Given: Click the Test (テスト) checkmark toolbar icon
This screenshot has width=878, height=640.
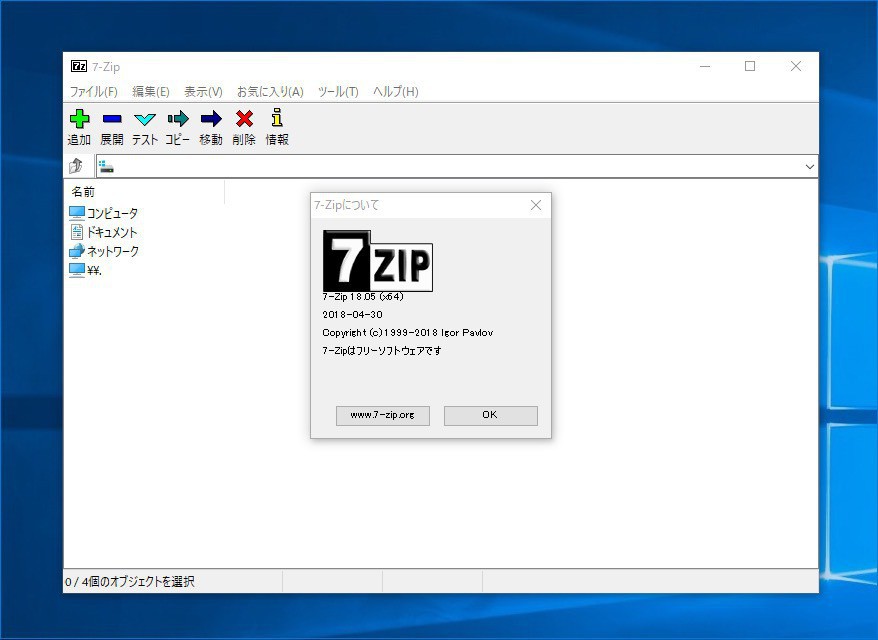Looking at the screenshot, I should (145, 119).
